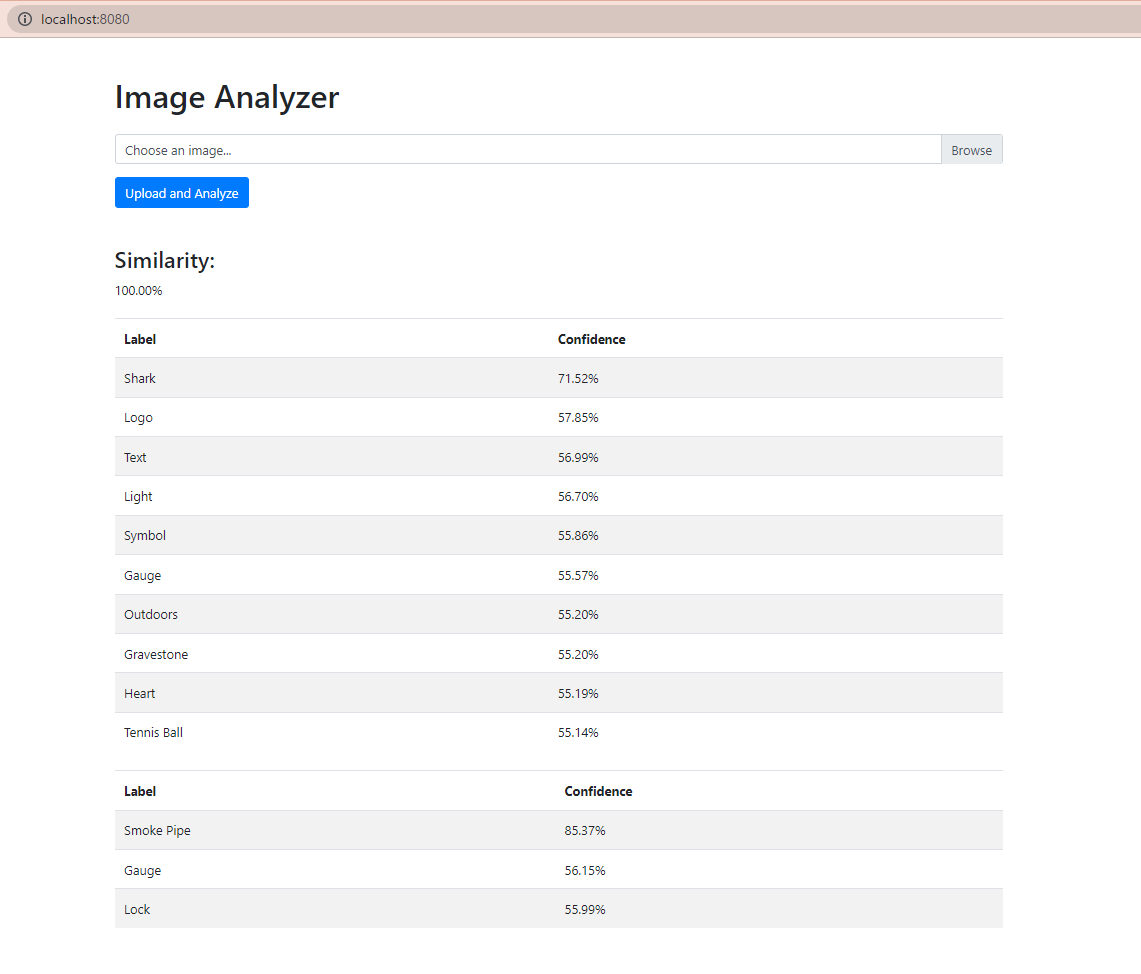1141x974 pixels.
Task: Click the 57.85% confidence value
Action: click(x=578, y=418)
